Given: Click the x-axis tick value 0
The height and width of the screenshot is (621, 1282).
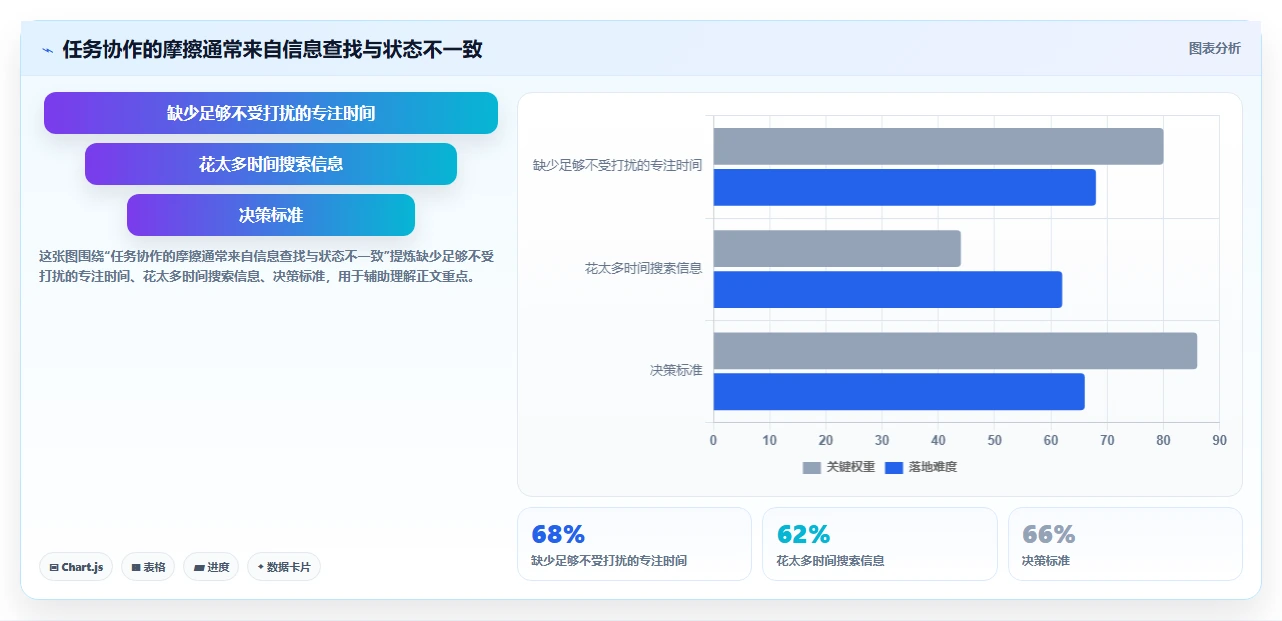Looking at the screenshot, I should click(713, 440).
